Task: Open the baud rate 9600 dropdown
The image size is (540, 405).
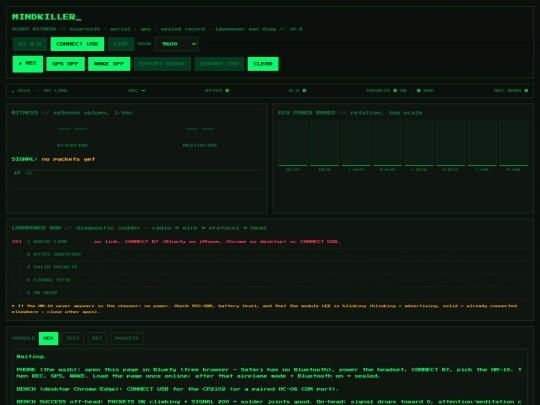Action: [x=177, y=44]
